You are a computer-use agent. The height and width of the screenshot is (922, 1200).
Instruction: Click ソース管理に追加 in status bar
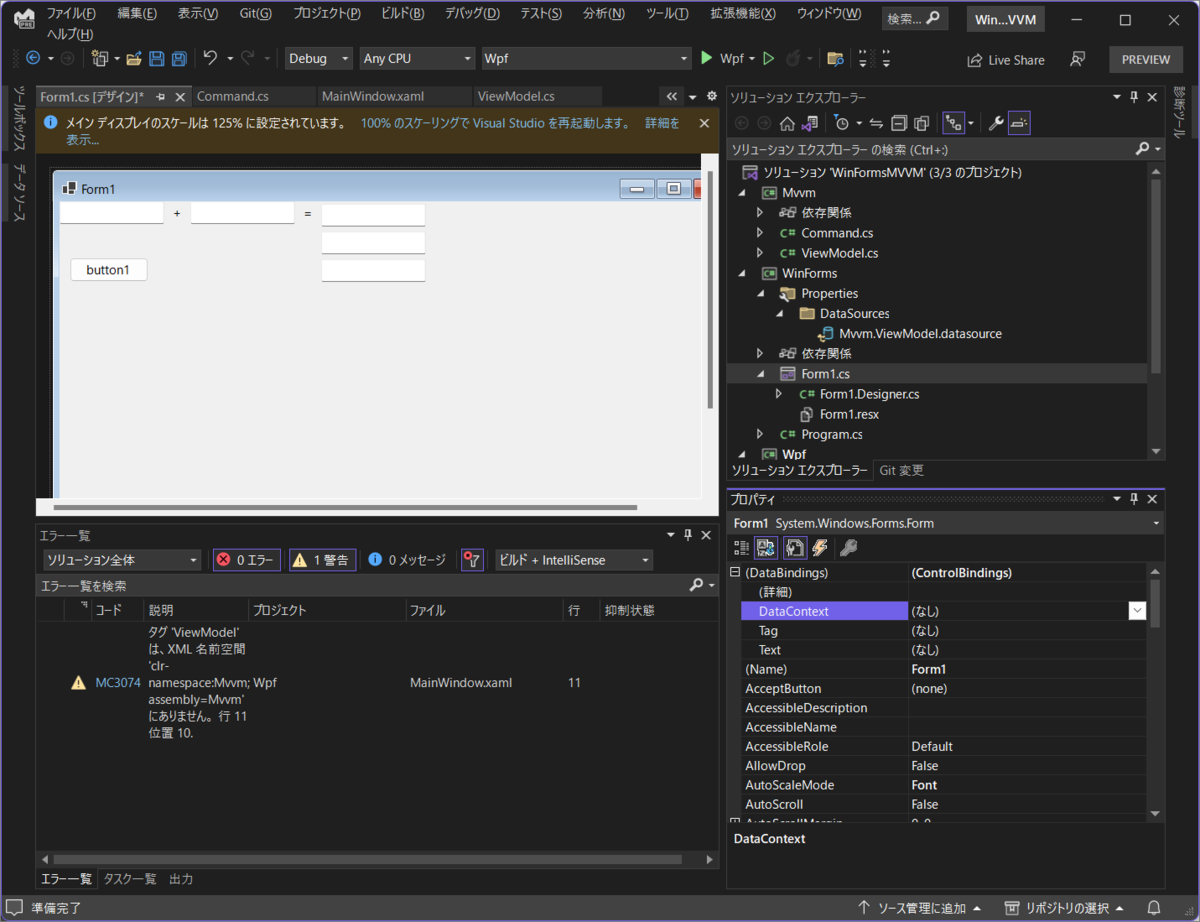coord(921,908)
